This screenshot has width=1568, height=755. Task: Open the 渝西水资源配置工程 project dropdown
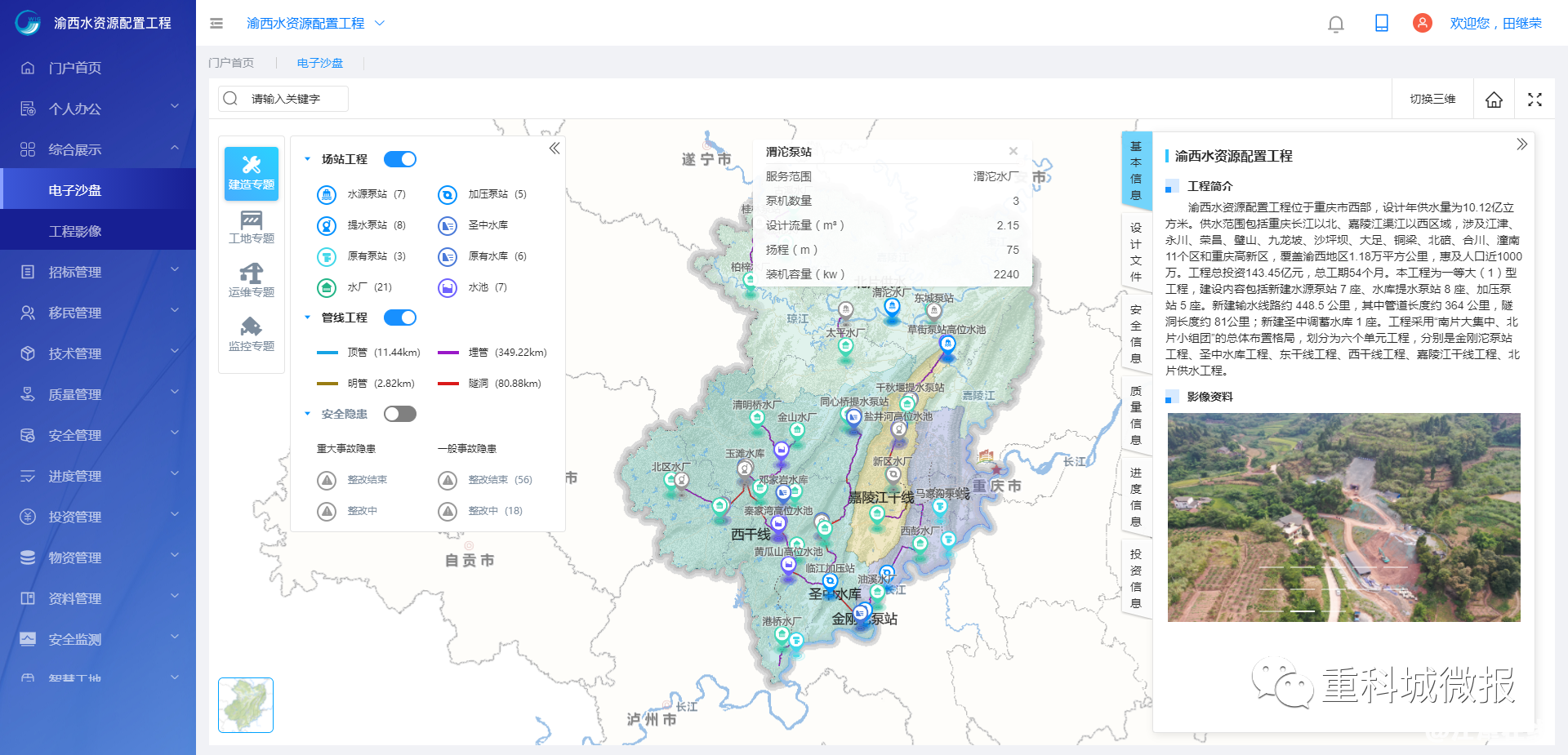315,24
